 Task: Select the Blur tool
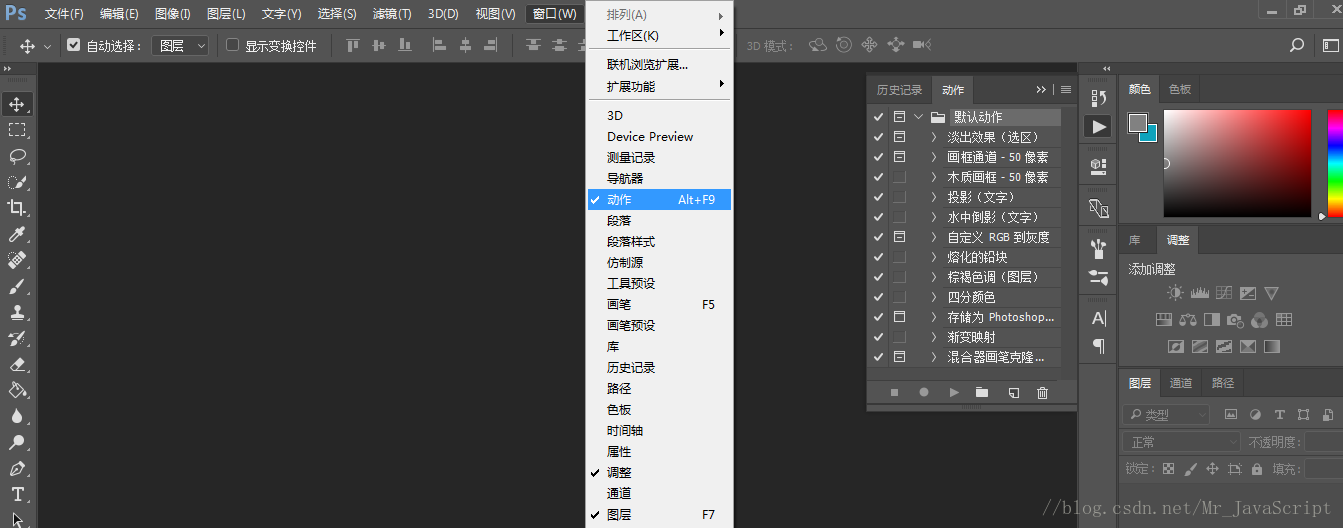tap(17, 416)
